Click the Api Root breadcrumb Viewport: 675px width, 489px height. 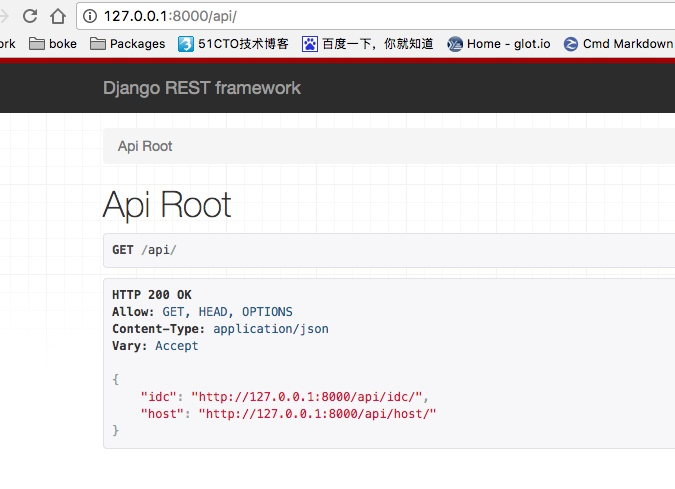tap(145, 146)
